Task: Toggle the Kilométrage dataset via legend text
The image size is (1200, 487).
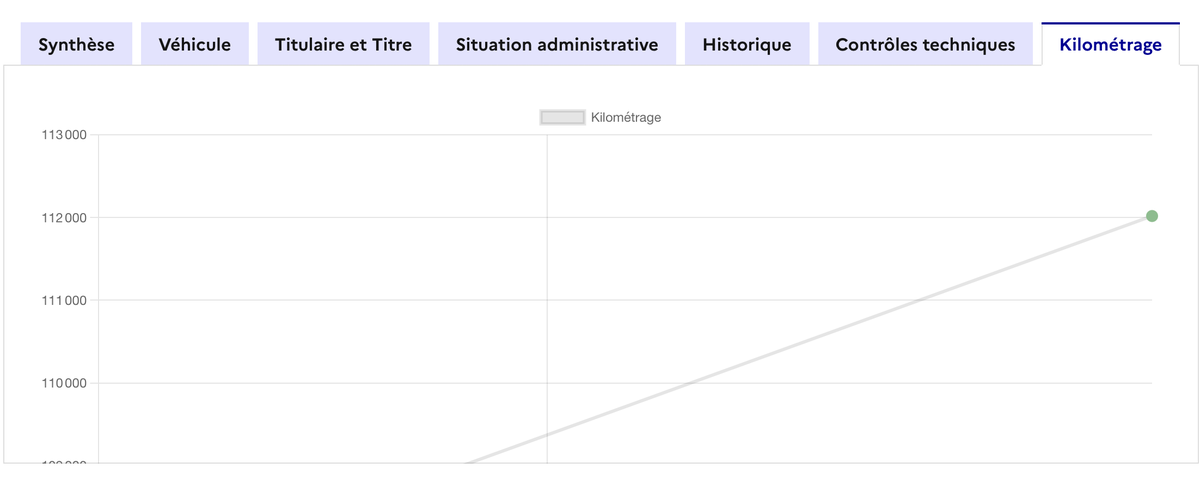Action: tap(626, 117)
